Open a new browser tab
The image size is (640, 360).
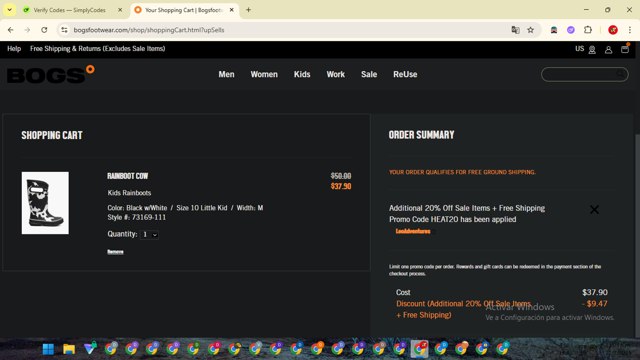(x=248, y=10)
